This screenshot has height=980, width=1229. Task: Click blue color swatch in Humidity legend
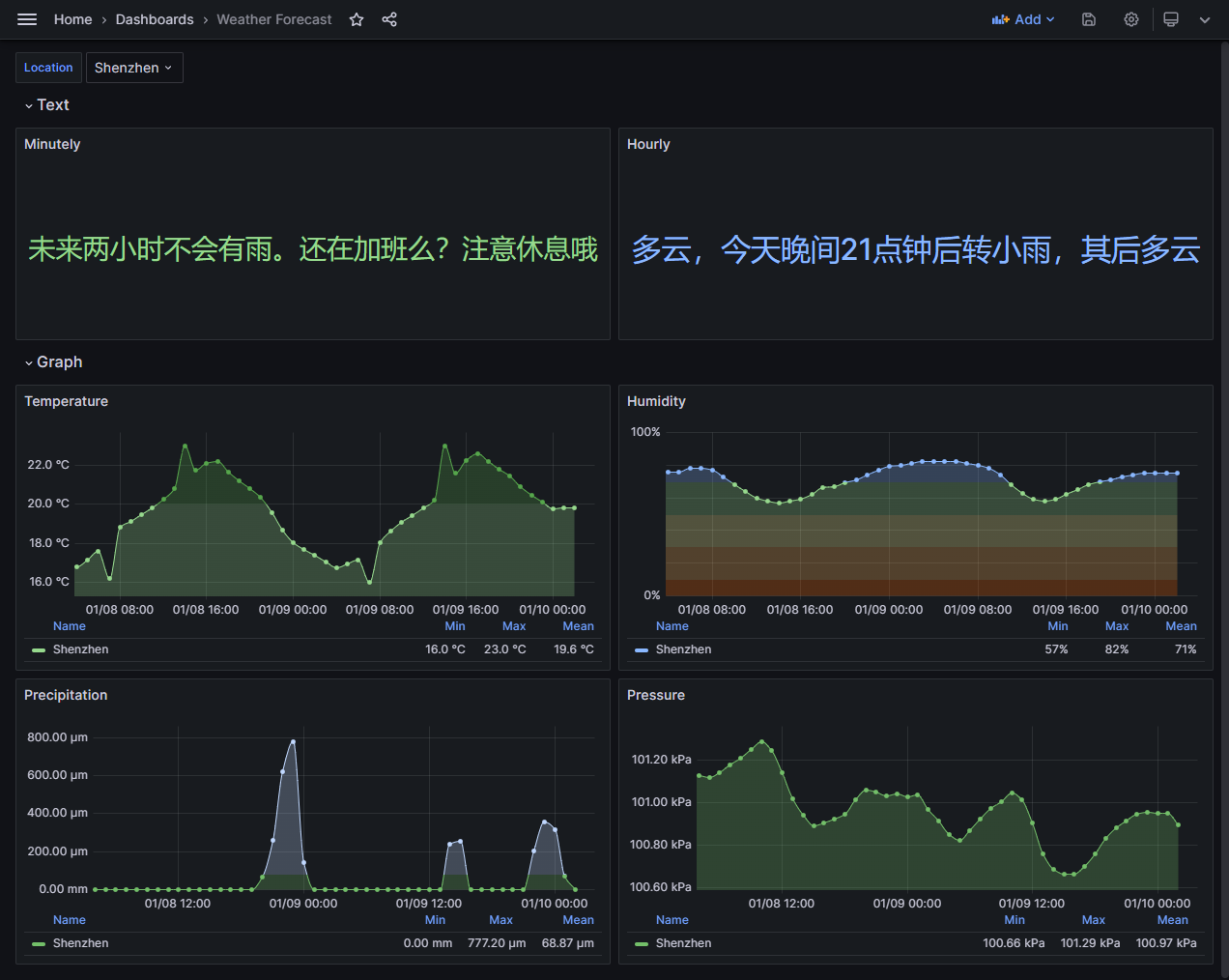[x=642, y=650]
